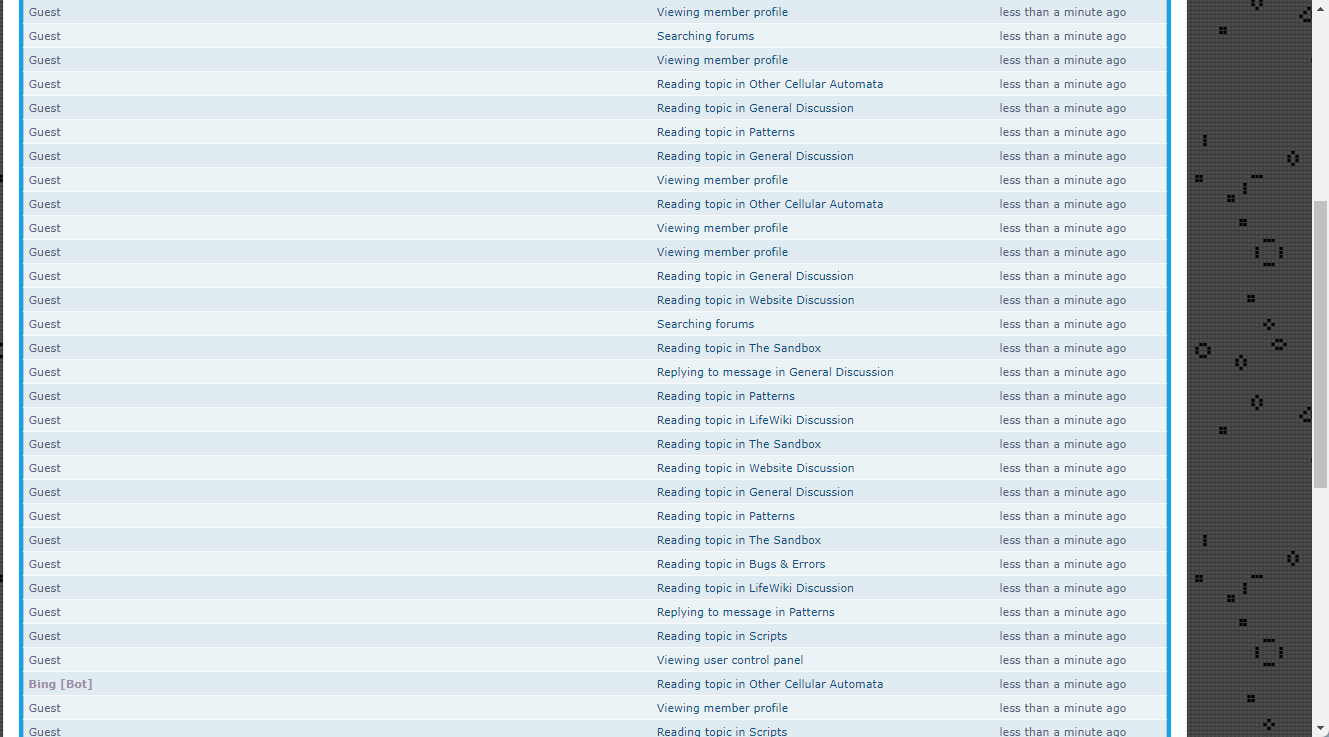
Task: Click "Replying to message in General Discussion"
Action: click(775, 372)
